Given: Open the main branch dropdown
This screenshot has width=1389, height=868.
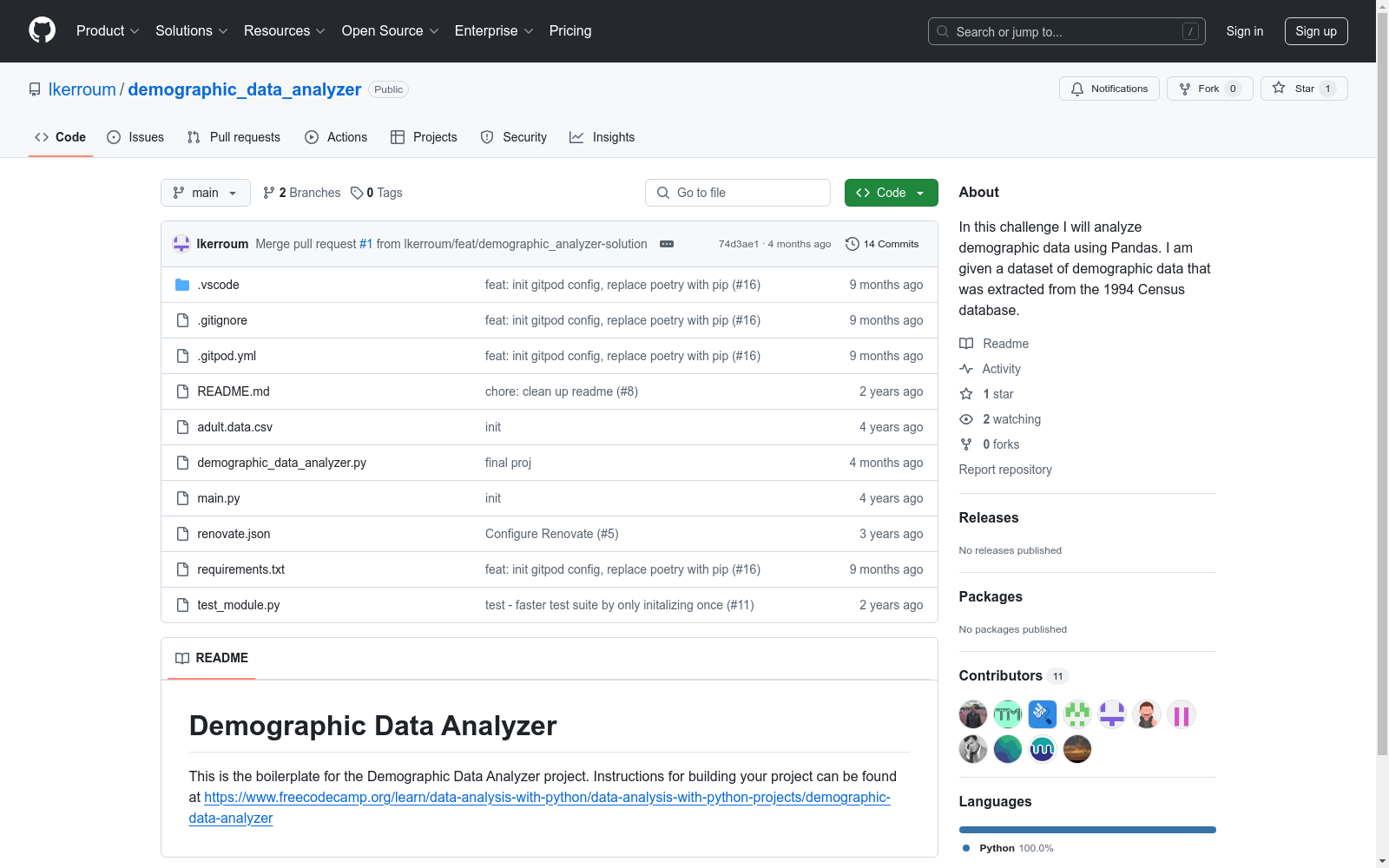Looking at the screenshot, I should [206, 193].
